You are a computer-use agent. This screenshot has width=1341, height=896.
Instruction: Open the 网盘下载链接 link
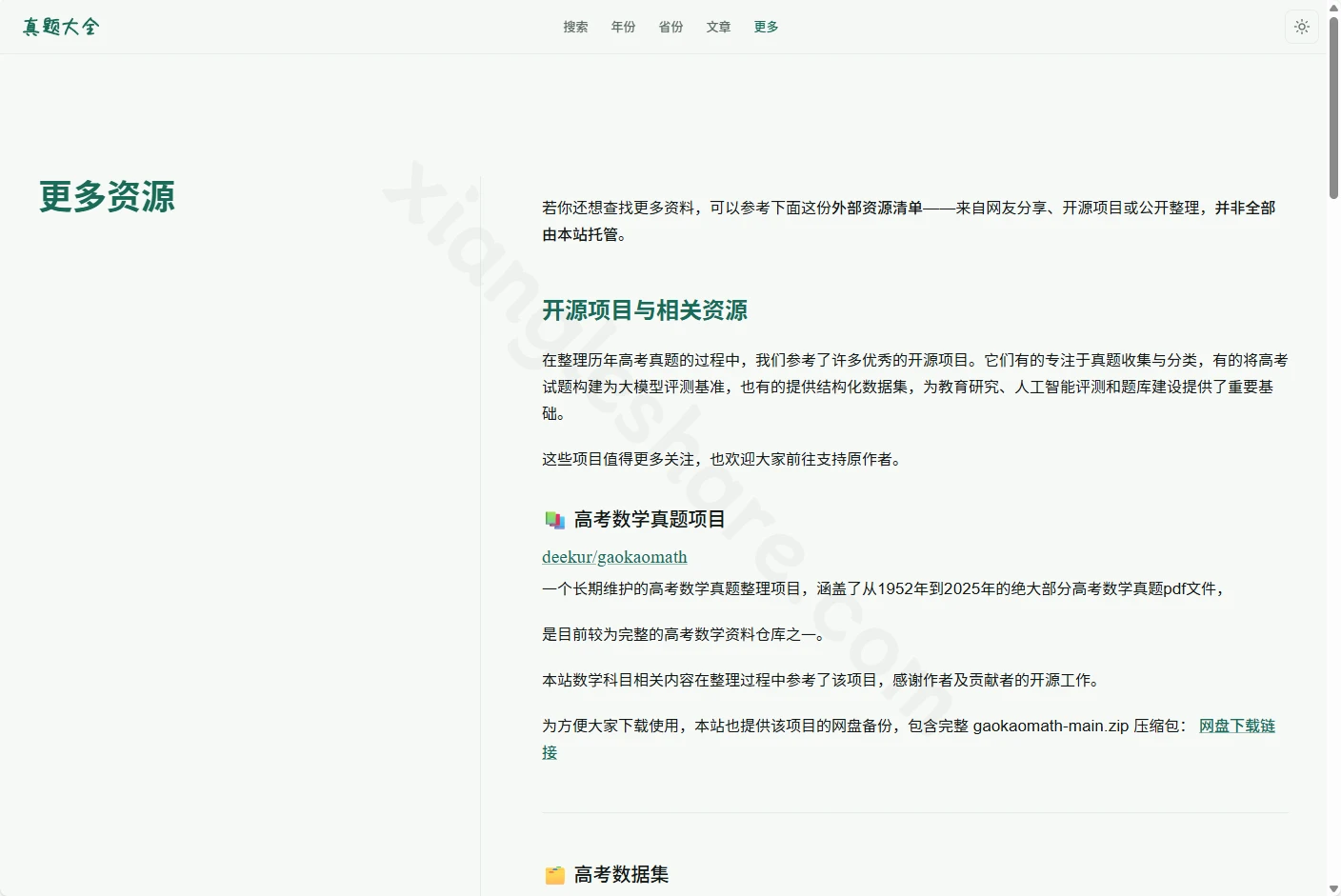click(x=1236, y=726)
